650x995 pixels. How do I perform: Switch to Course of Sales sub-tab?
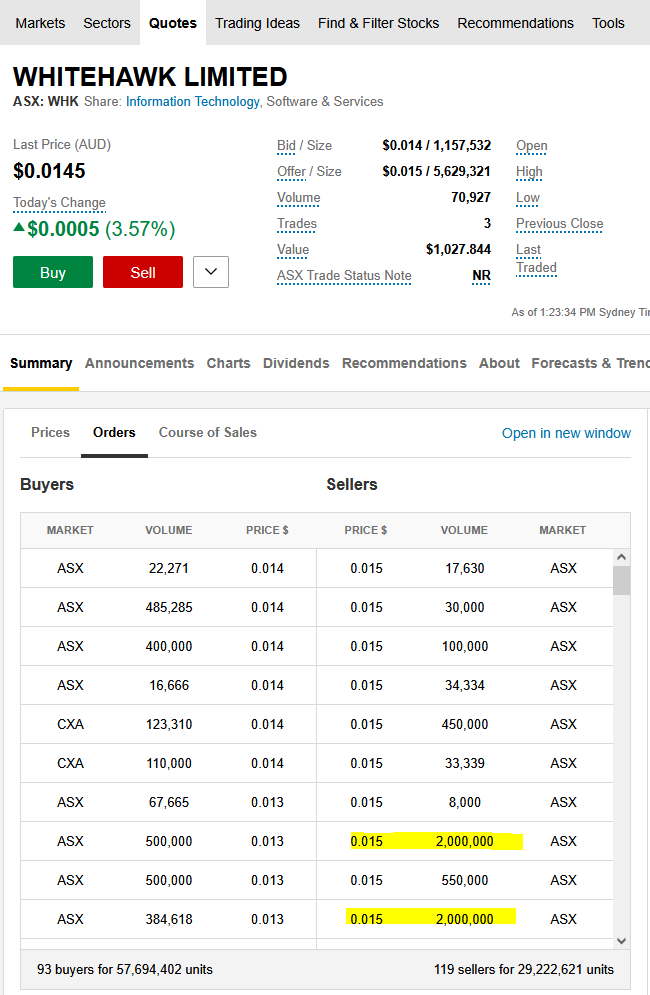click(208, 433)
